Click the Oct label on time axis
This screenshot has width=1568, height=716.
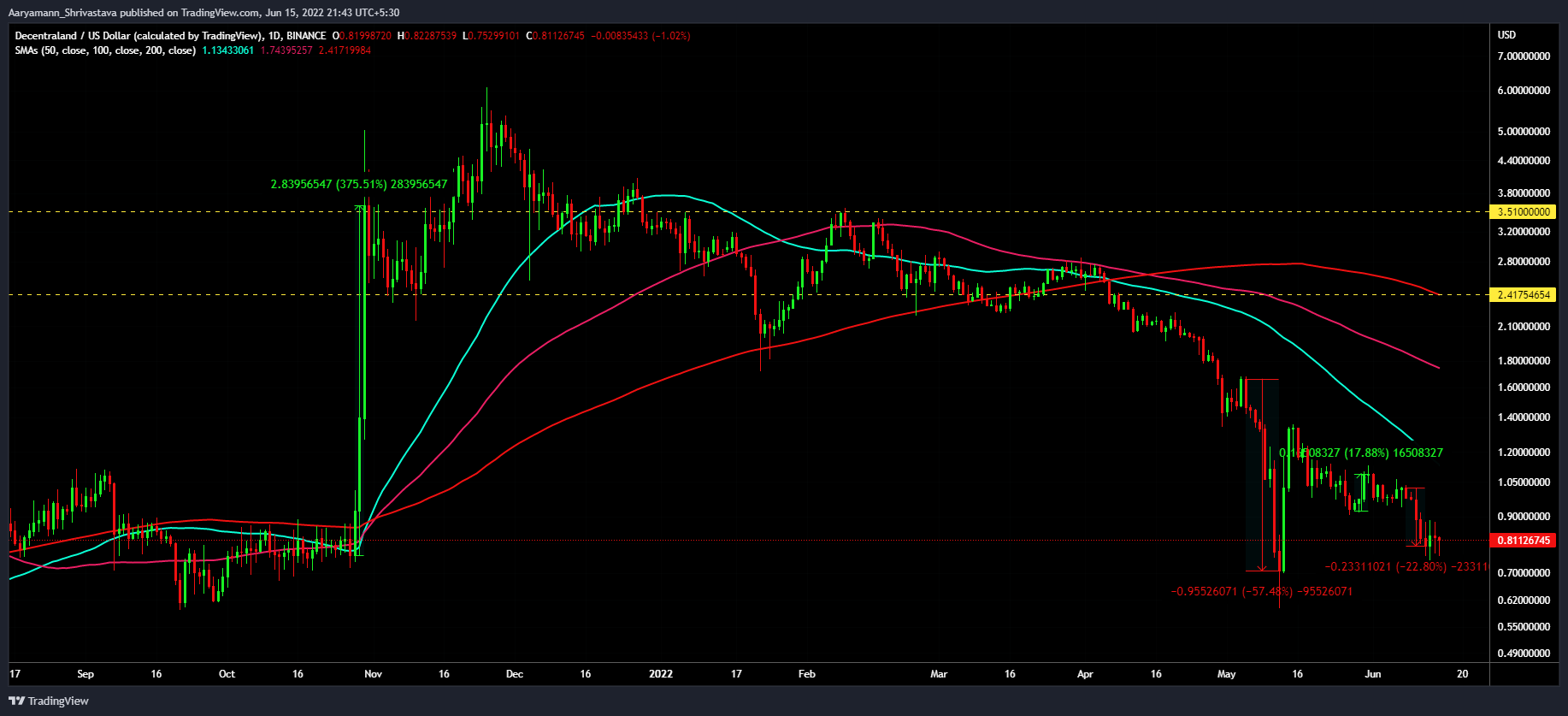tap(227, 674)
